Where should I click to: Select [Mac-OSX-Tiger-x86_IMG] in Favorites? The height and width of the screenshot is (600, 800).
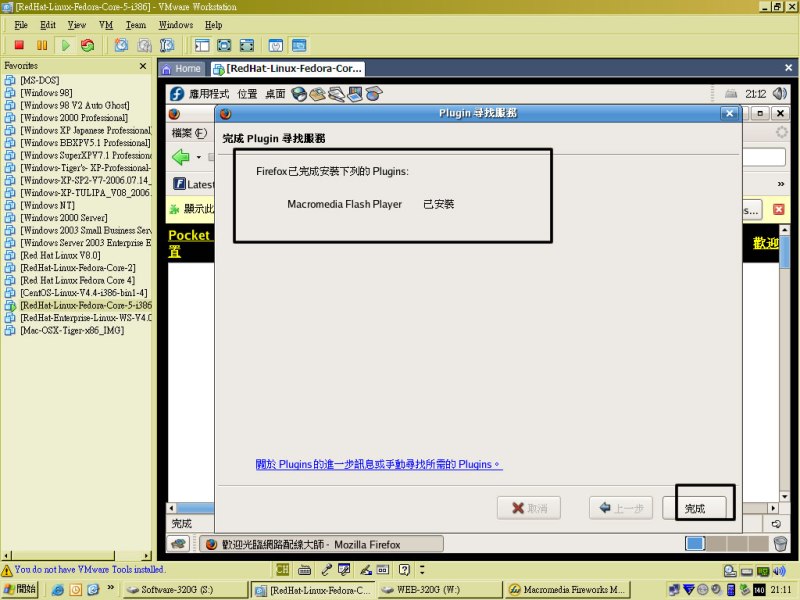point(72,330)
